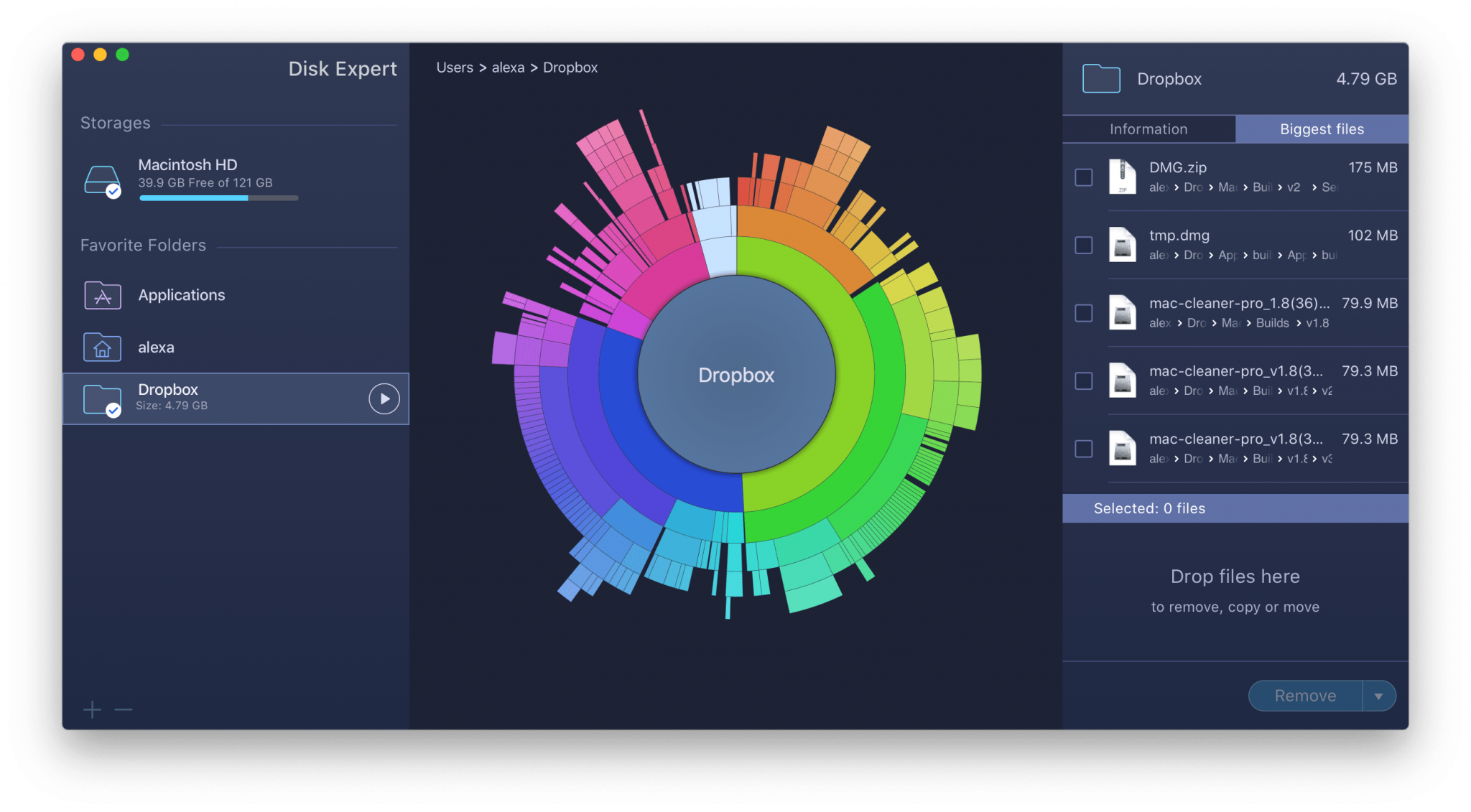Screen dimensions: 1471x812
Task: Click the Dropbox folder scan play button
Action: (x=385, y=398)
